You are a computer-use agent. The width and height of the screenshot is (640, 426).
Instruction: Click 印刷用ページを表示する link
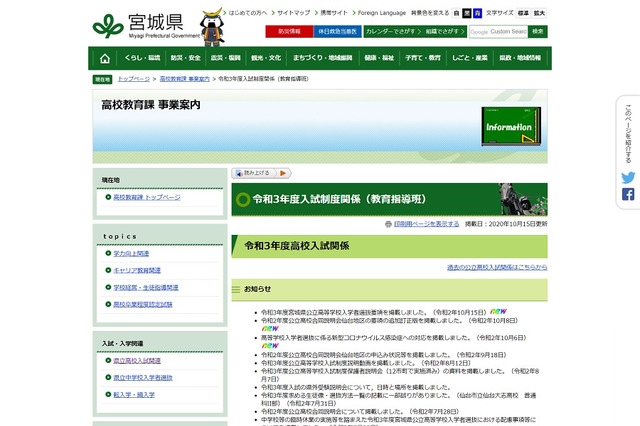coord(426,224)
